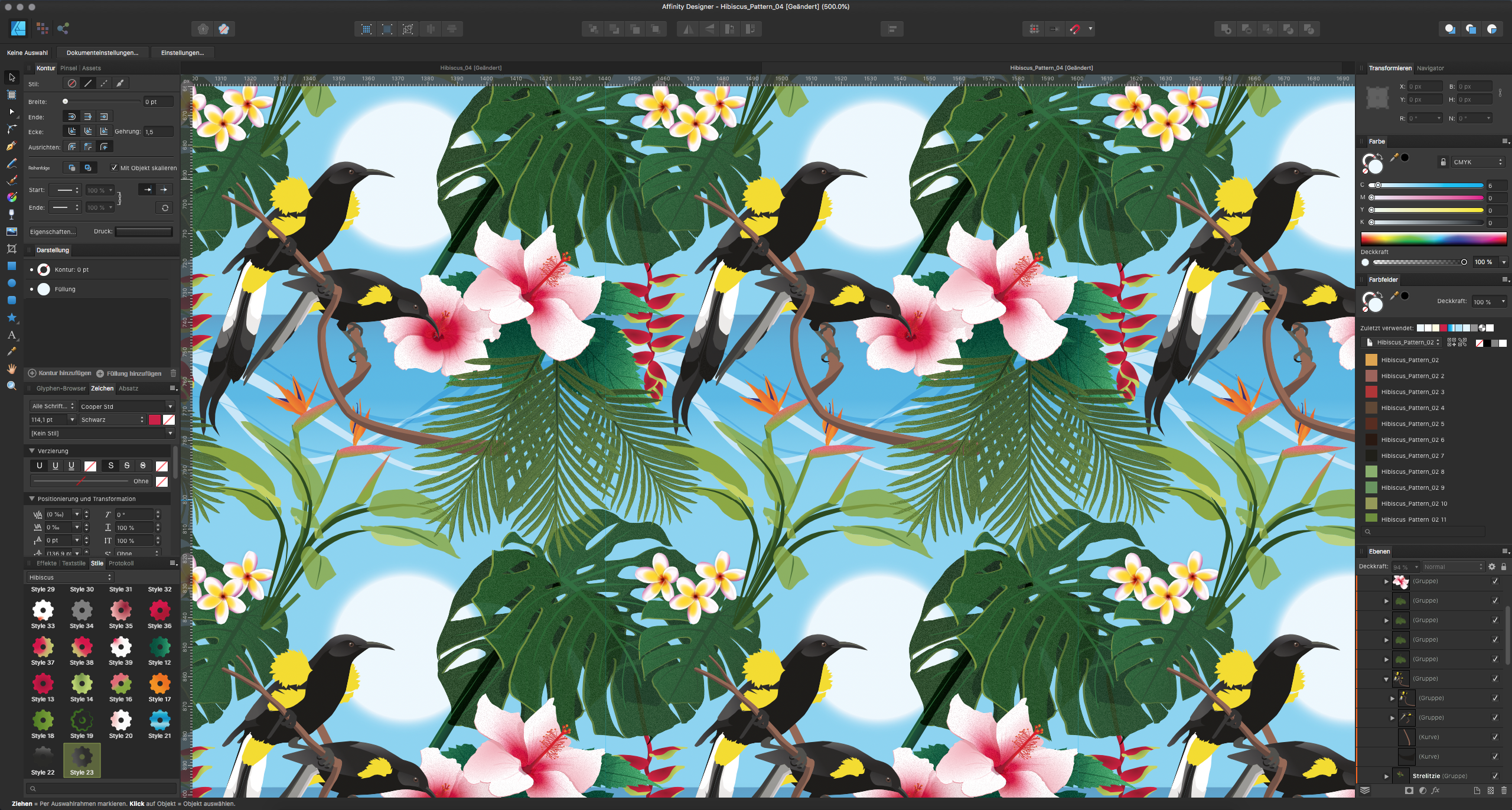Viewport: 1512px width, 810px height.
Task: Open the Navigator tab
Action: [x=1430, y=68]
